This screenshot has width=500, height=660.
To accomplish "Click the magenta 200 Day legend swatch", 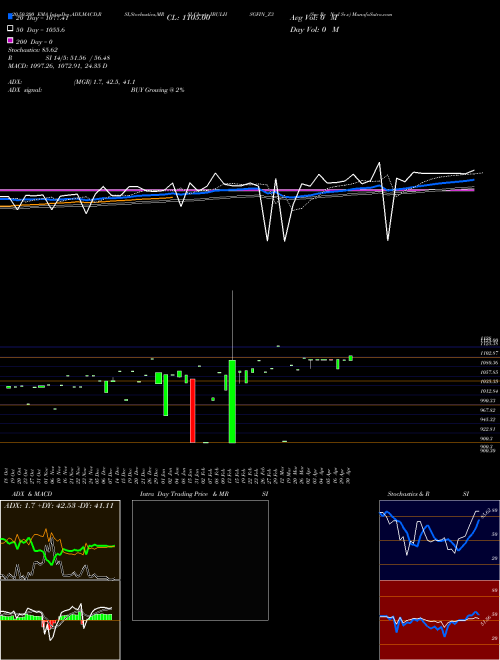I will pos(10,41).
